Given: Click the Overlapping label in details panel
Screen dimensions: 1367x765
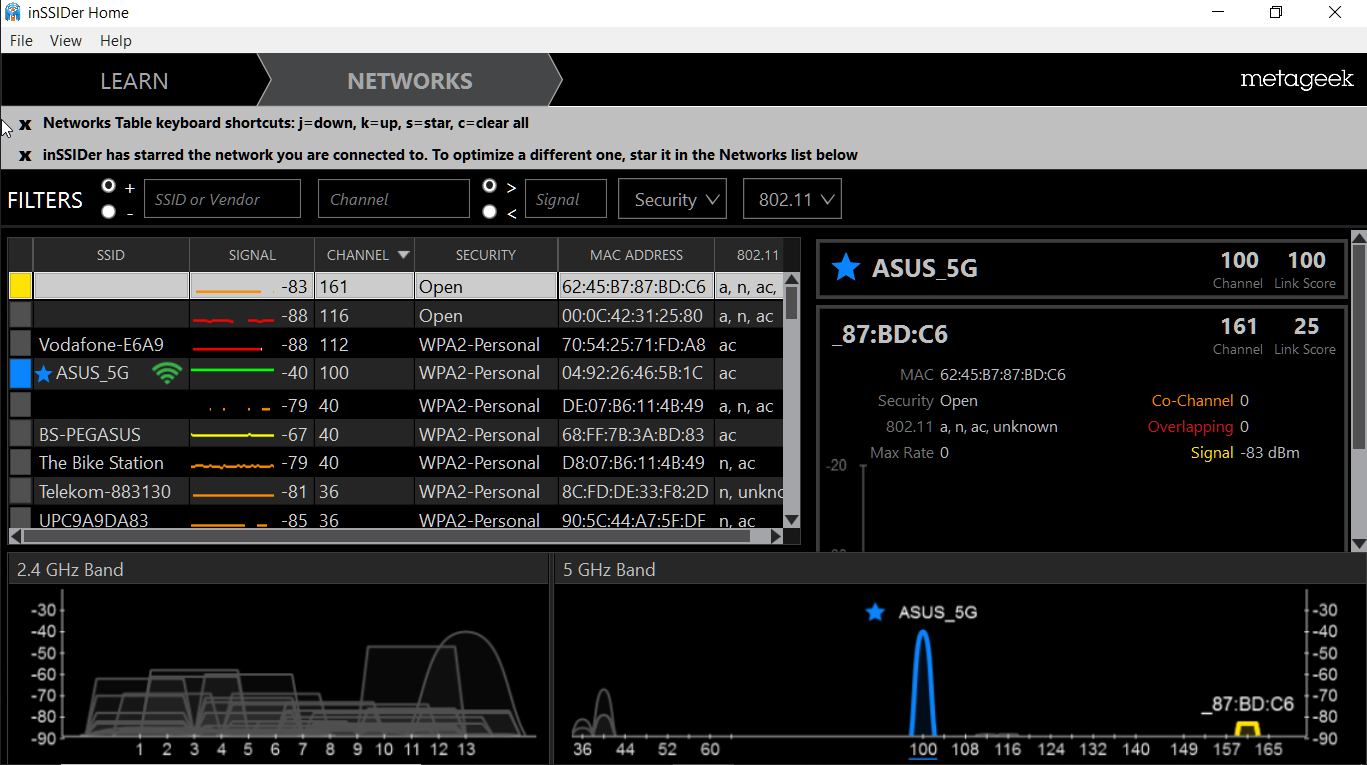Looking at the screenshot, I should tap(1190, 427).
